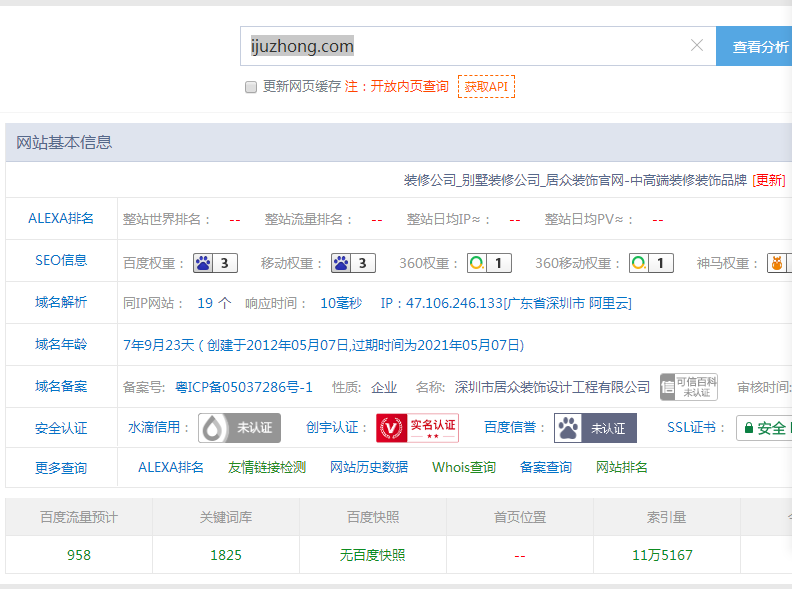This screenshot has width=792, height=589.
Task: Click the 首页位置 value dashes
Action: point(520,556)
